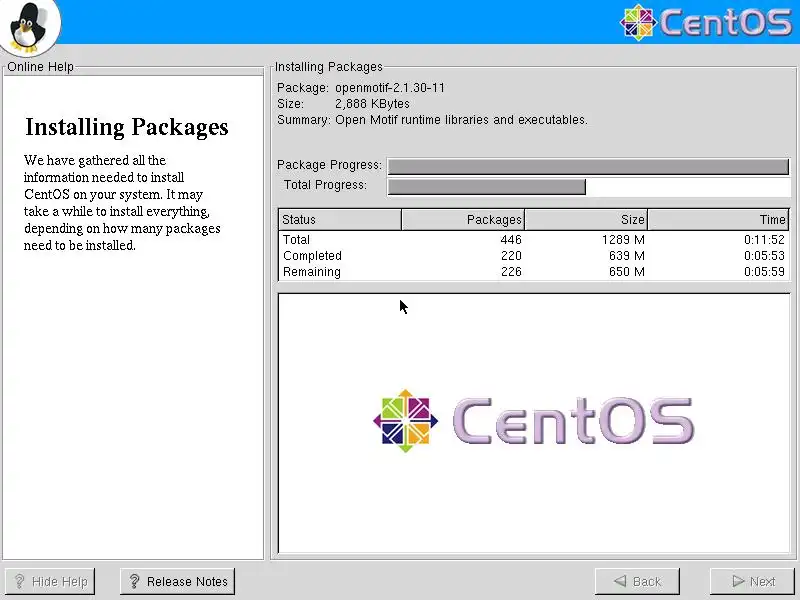This screenshot has height=600, width=800.
Task: Click size value 2,888 KBytes
Action: [x=372, y=104]
